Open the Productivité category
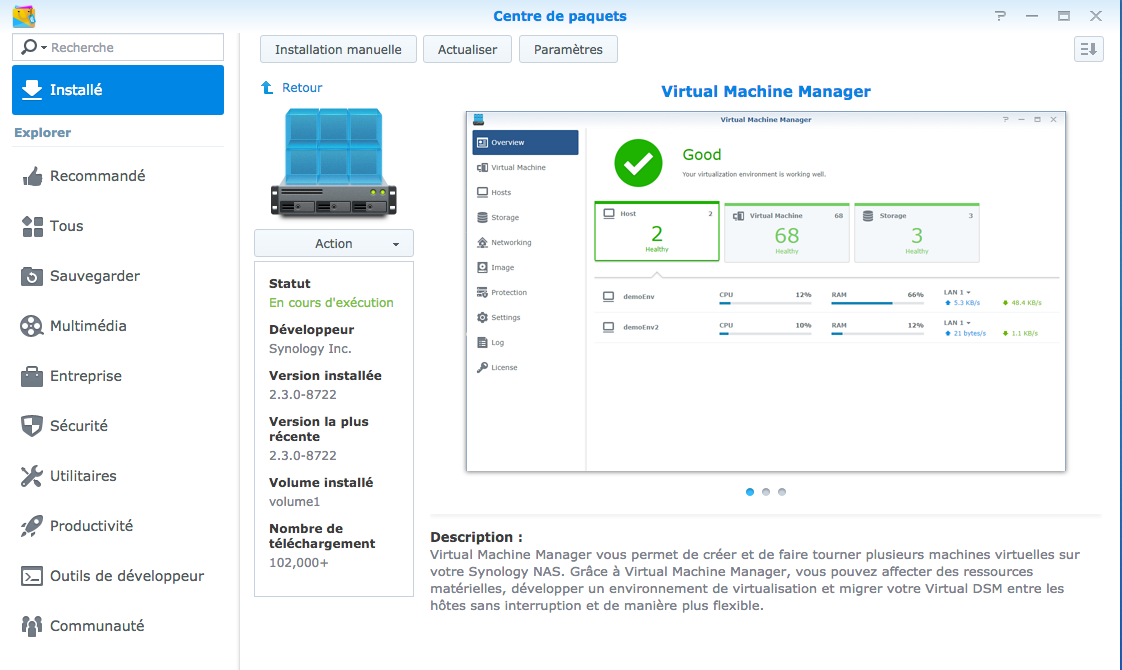The height and width of the screenshot is (670, 1122). pos(118,526)
